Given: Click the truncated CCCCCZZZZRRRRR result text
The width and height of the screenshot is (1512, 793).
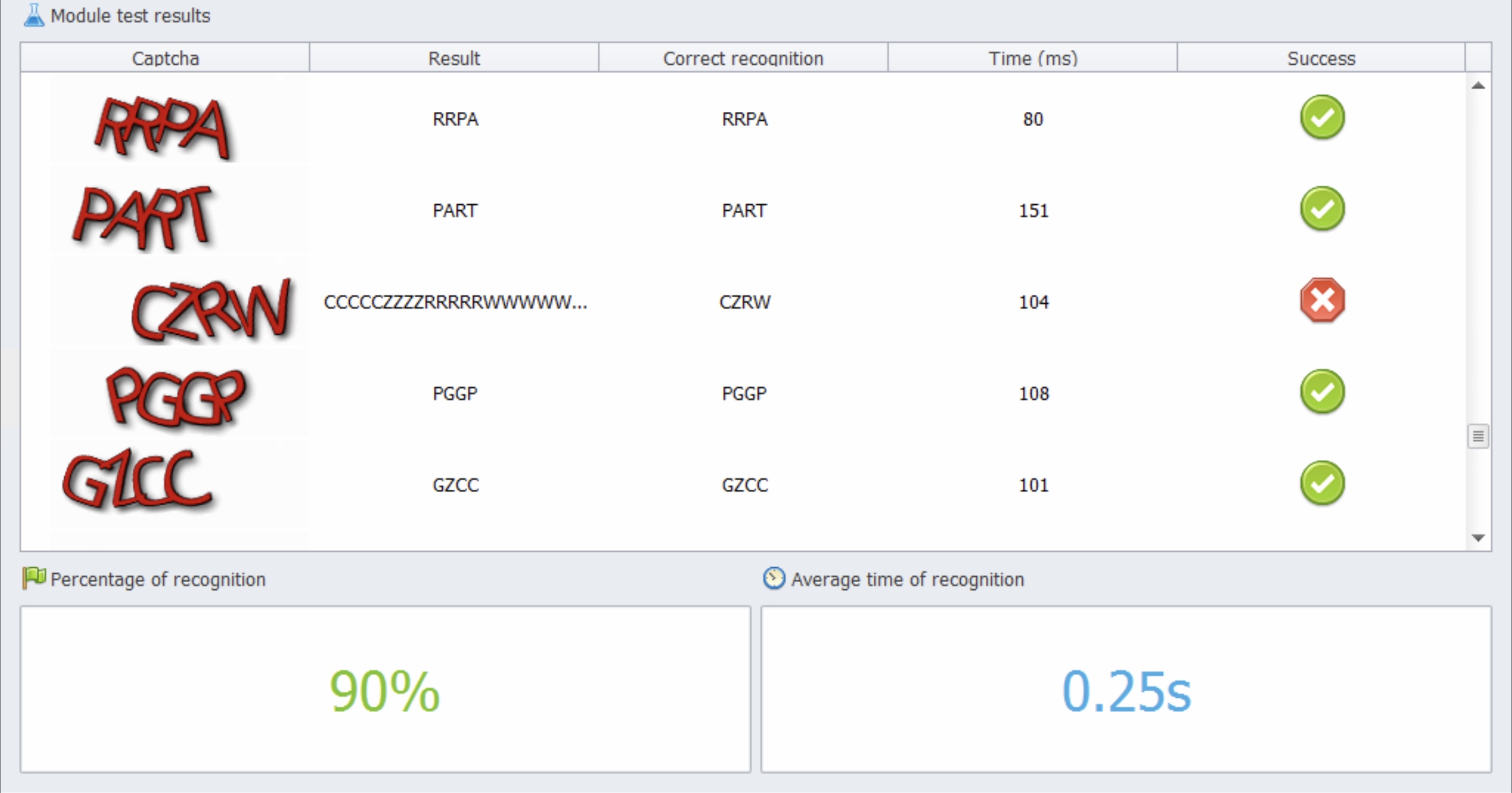Looking at the screenshot, I should [455, 302].
